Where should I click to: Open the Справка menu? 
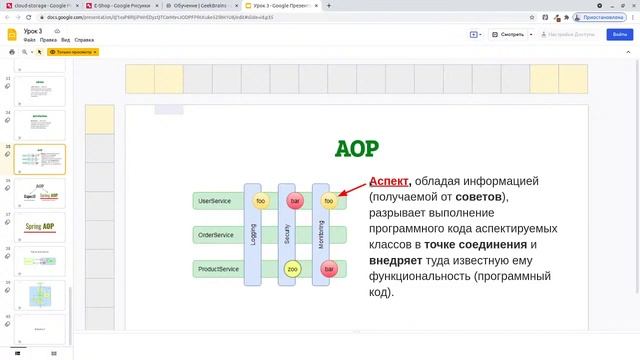point(84,40)
